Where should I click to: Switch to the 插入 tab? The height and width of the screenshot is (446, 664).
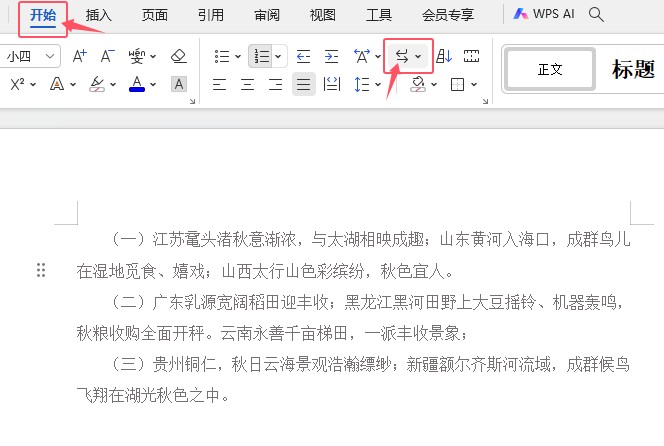(99, 15)
